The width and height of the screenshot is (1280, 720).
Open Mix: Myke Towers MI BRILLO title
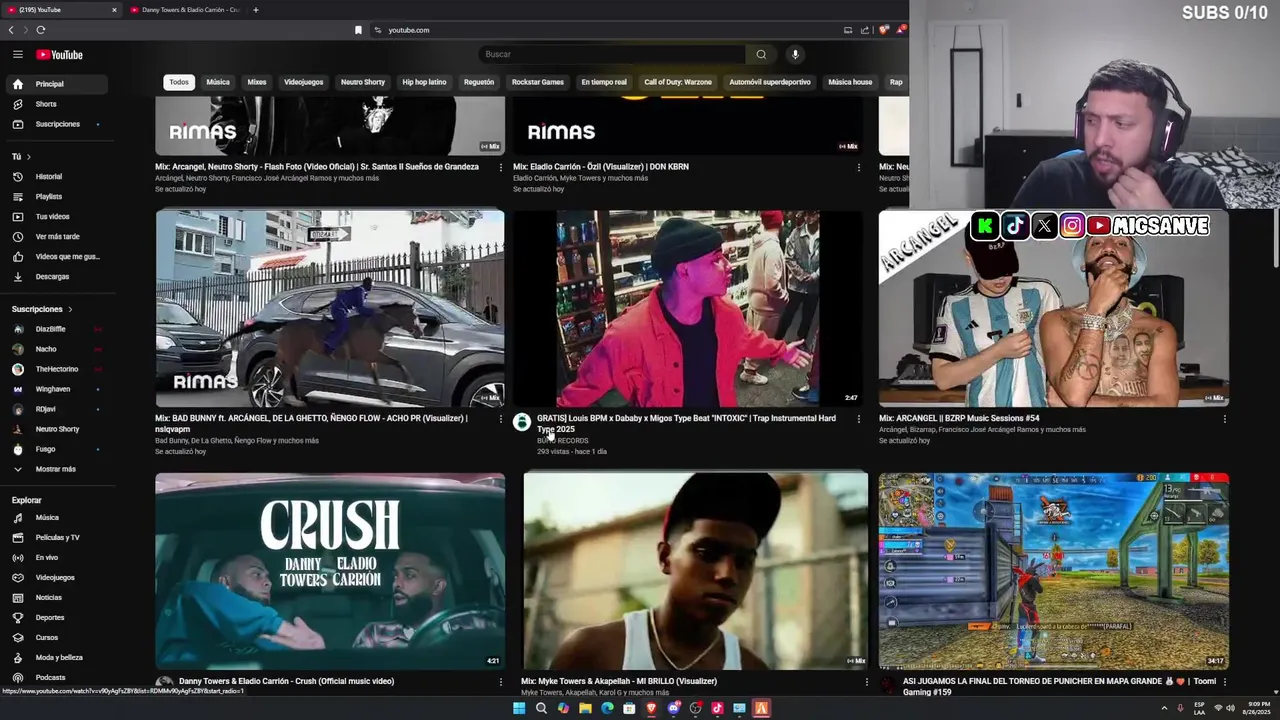[619, 681]
